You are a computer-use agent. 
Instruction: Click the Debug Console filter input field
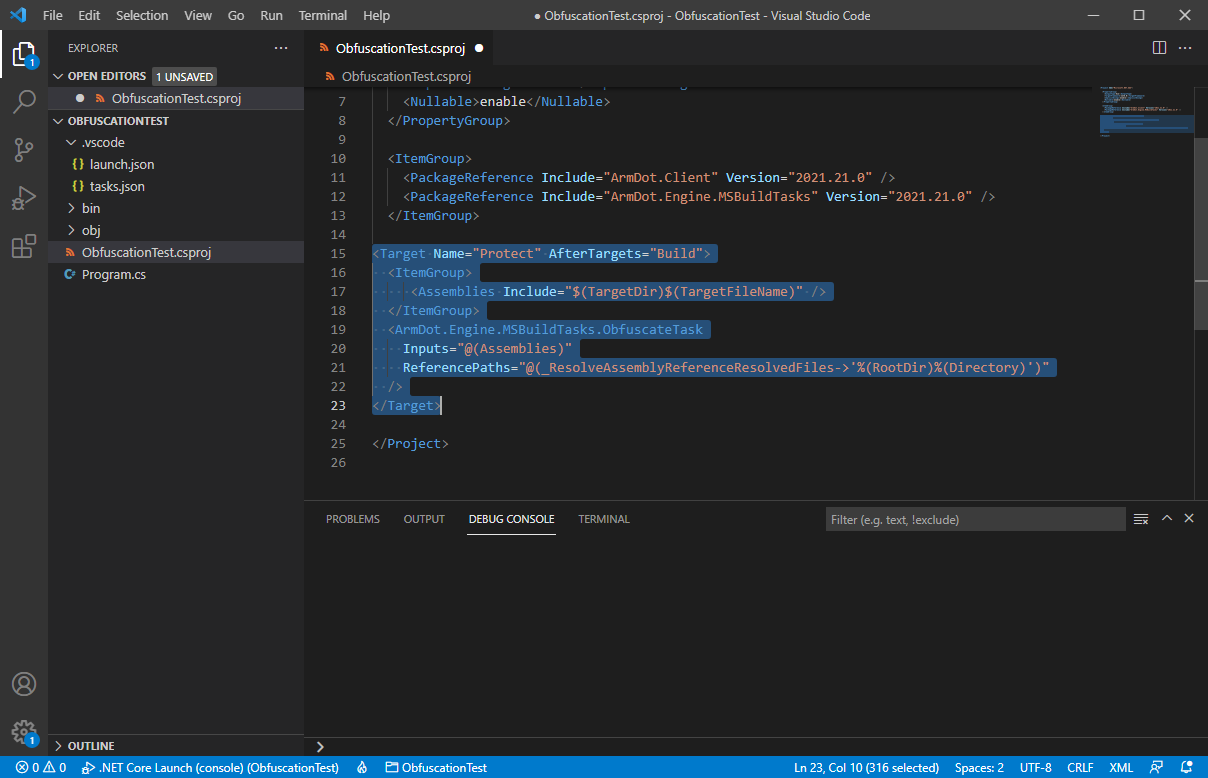[x=975, y=518]
